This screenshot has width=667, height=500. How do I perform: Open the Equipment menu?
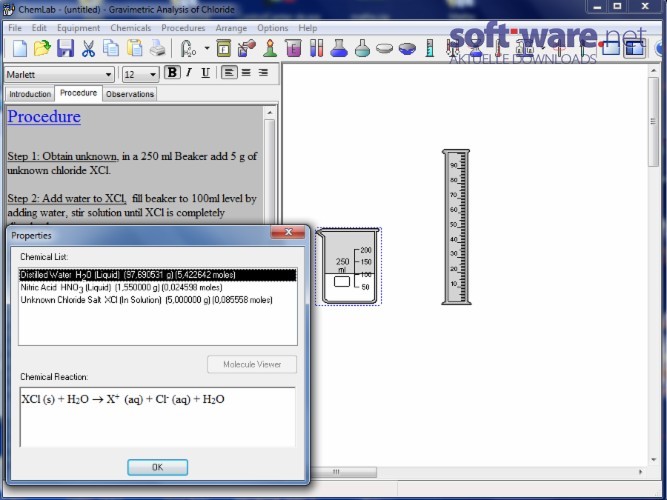pos(78,28)
